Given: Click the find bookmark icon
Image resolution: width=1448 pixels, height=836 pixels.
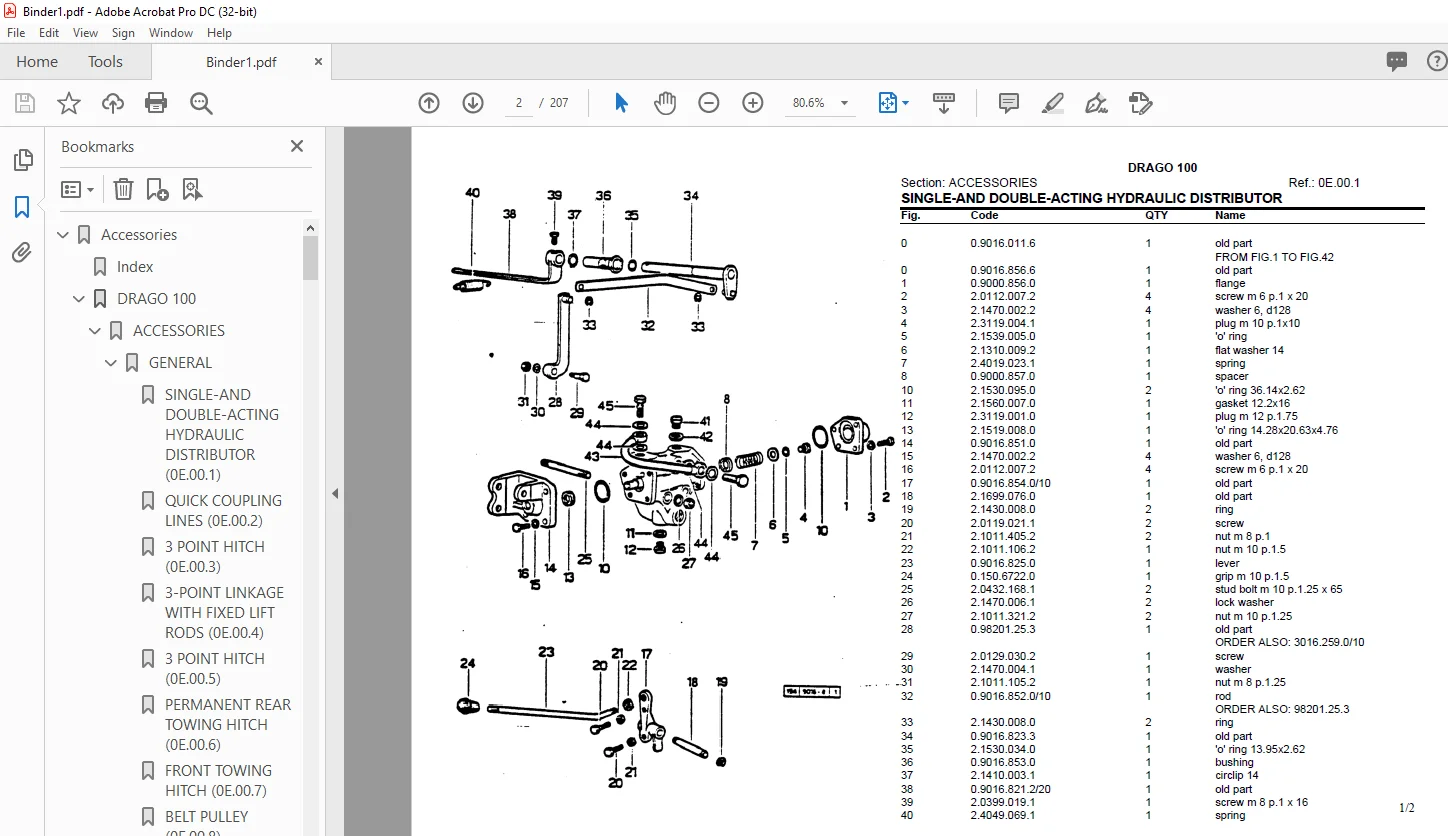Looking at the screenshot, I should click(192, 189).
